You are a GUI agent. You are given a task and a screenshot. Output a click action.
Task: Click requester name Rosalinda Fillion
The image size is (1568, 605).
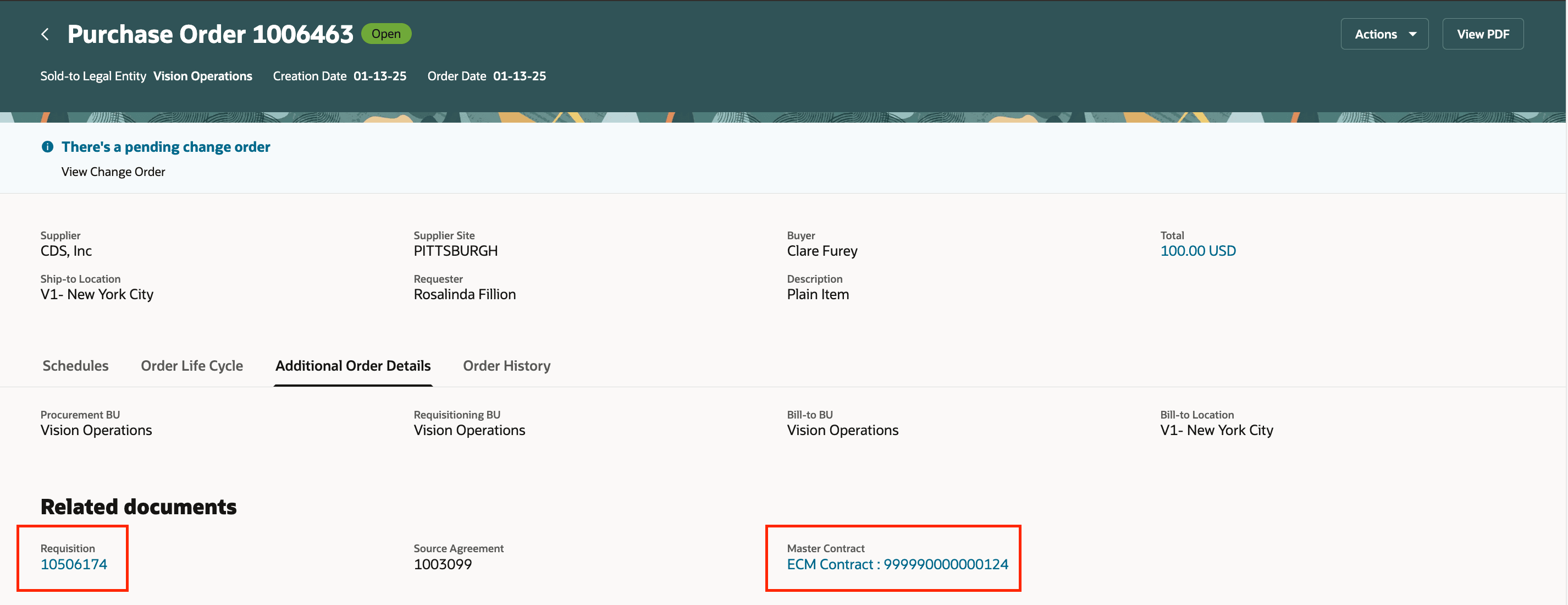pos(465,294)
